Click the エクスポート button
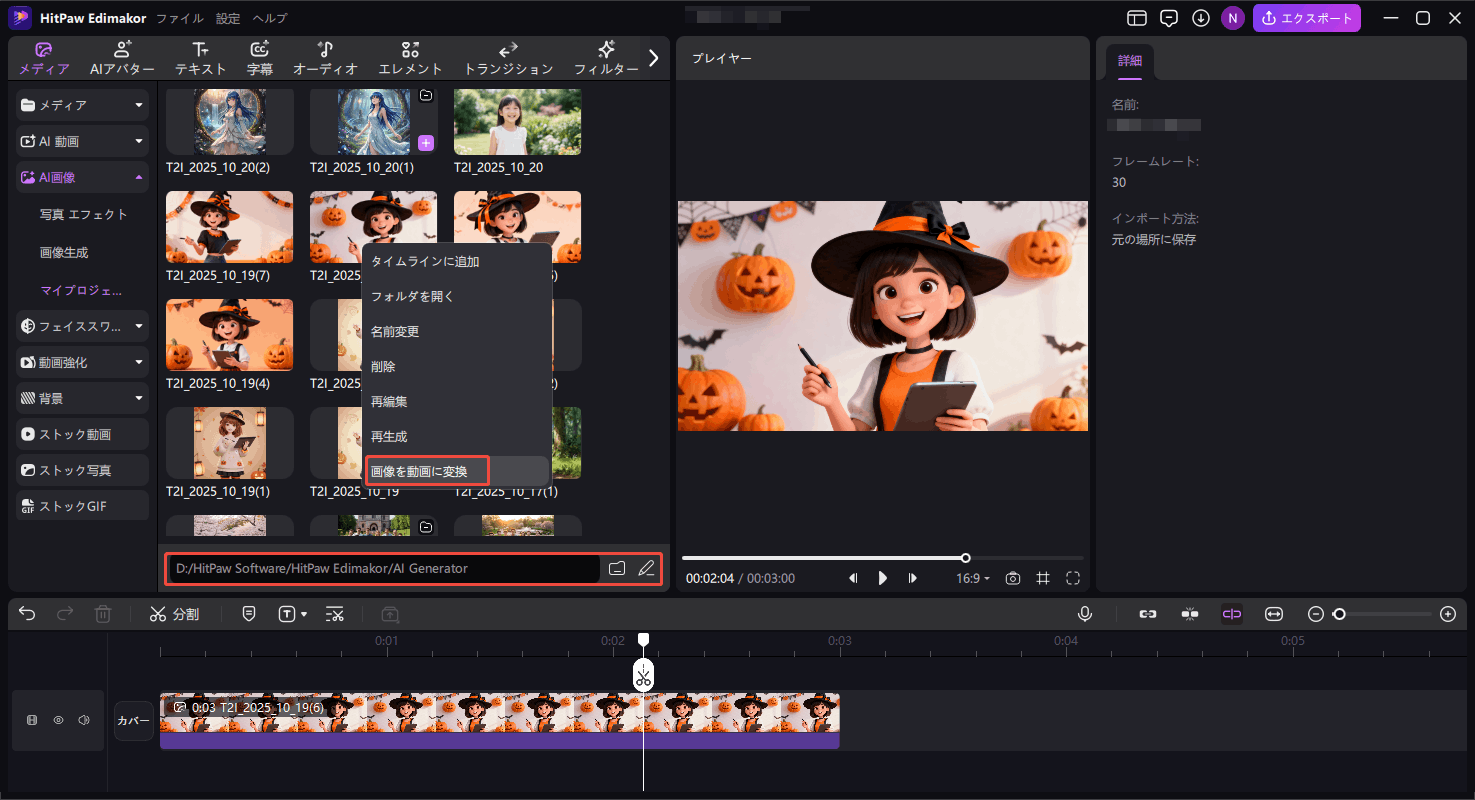 point(1306,18)
